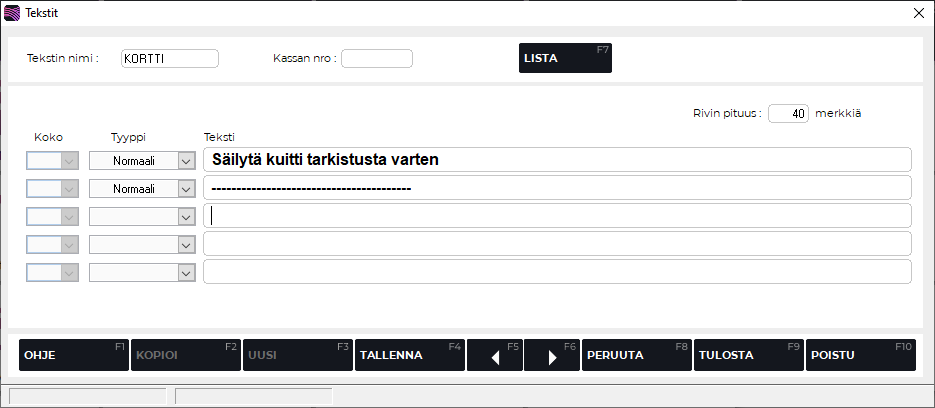This screenshot has width=935, height=408.
Task: Expand the empty Tyyppi dropdown in third row
Action: [185, 216]
